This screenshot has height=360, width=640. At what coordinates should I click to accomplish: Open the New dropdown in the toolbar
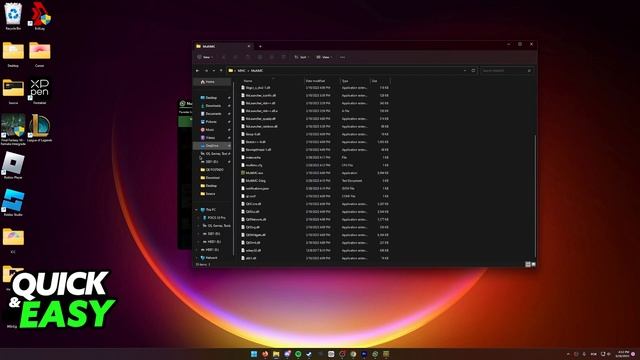205,57
